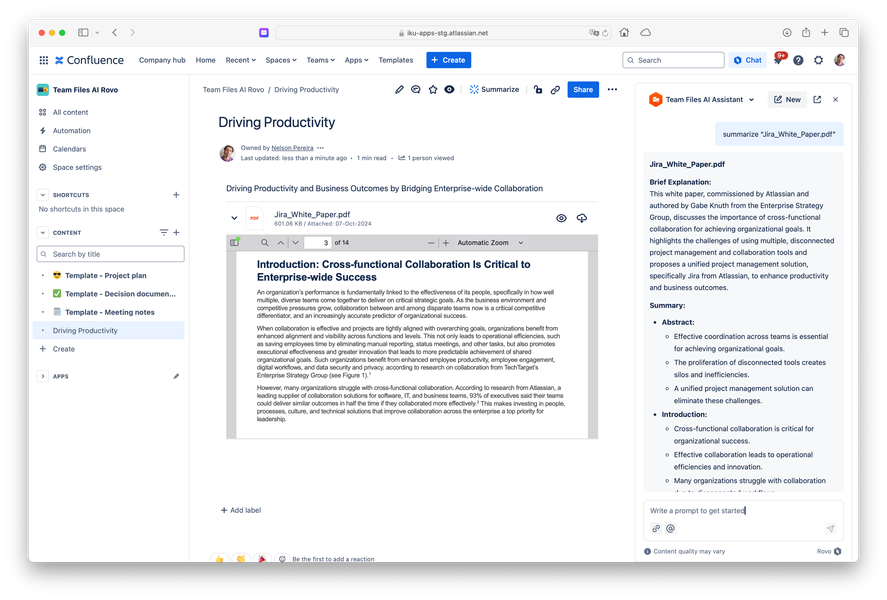Open page restrictions lock icon
Viewport: 887px width, 600px height.
pyautogui.click(x=538, y=89)
